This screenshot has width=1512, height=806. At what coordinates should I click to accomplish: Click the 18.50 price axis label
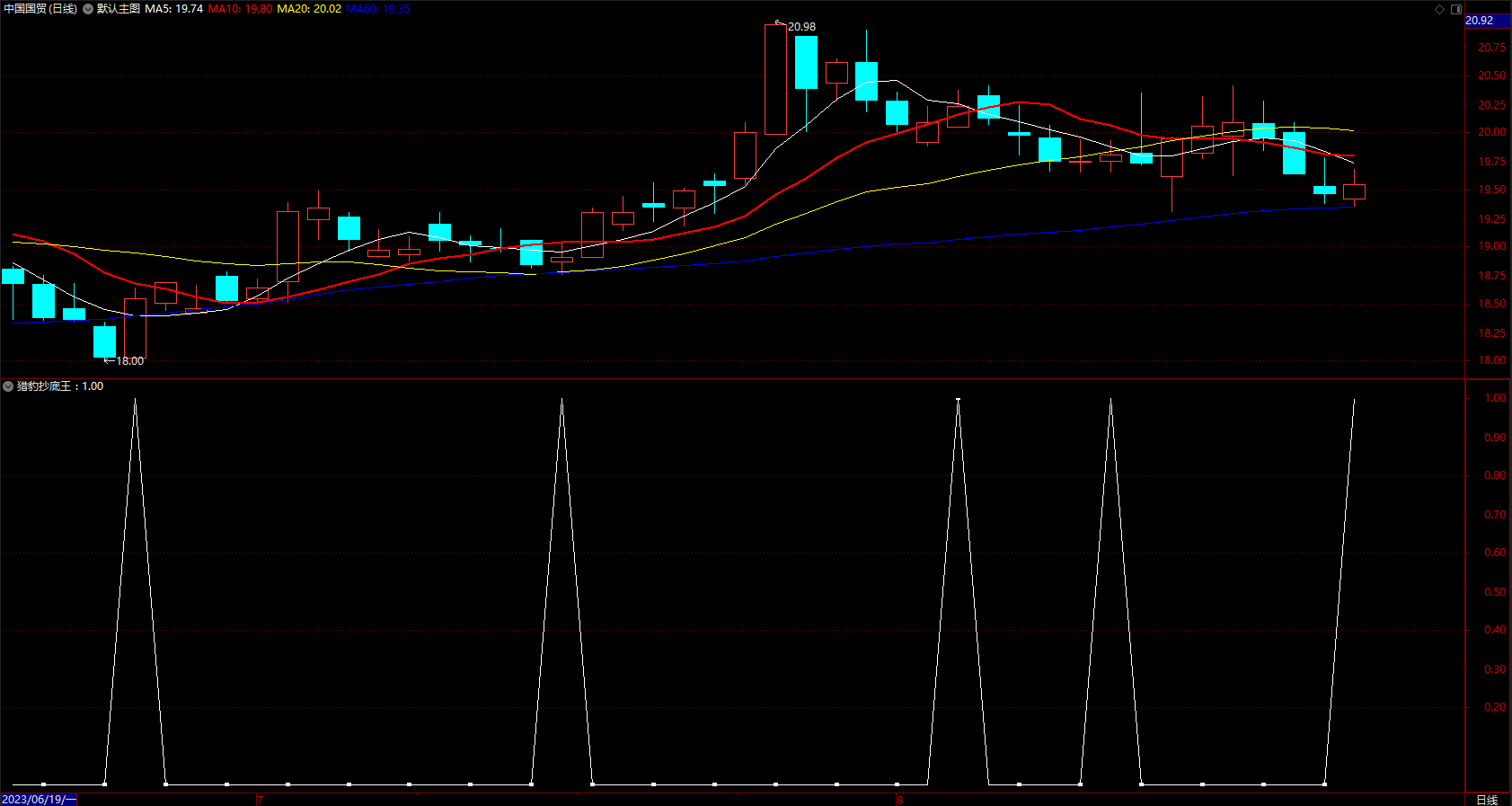(1492, 304)
